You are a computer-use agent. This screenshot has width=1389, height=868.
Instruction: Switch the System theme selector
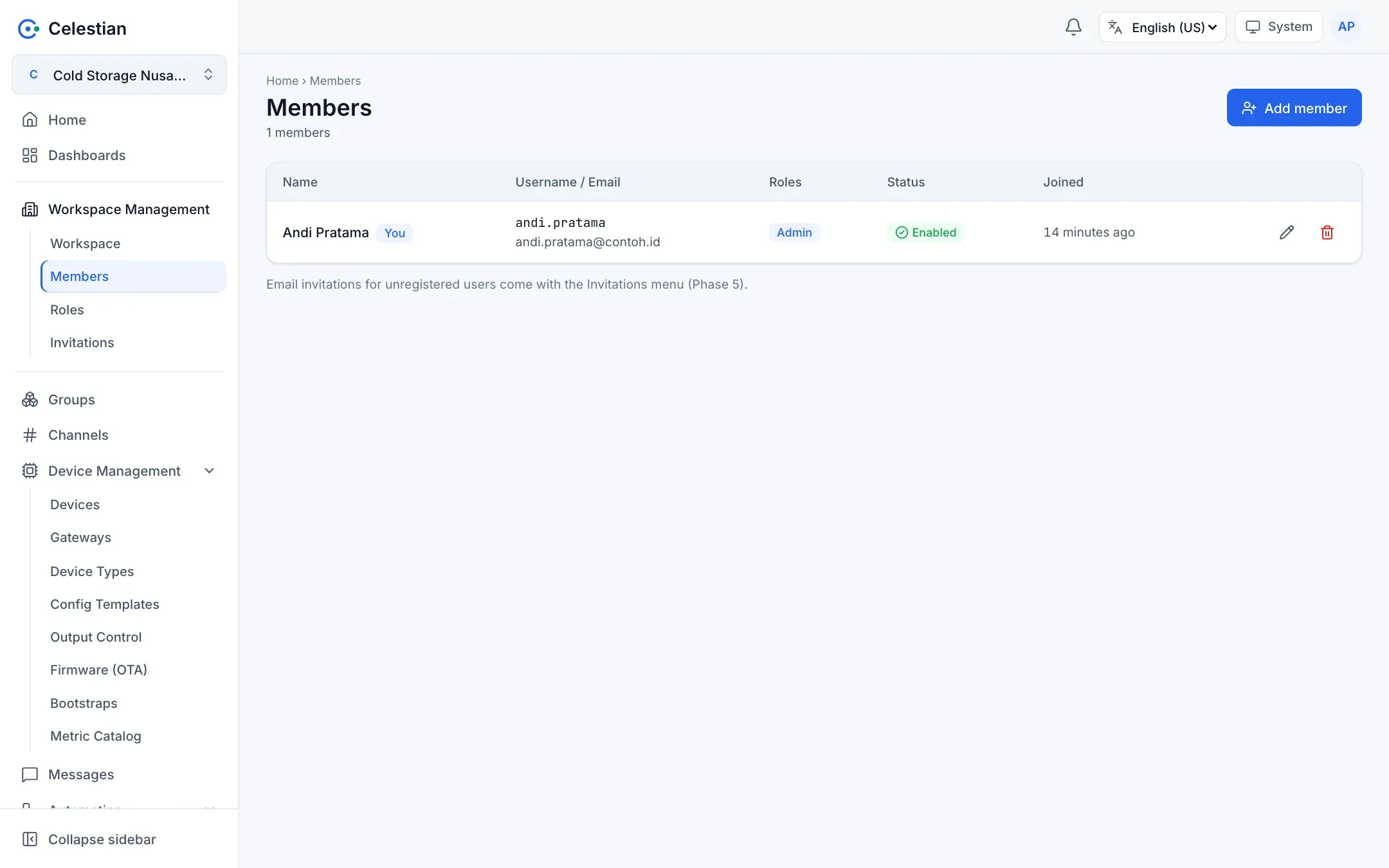tap(1279, 27)
